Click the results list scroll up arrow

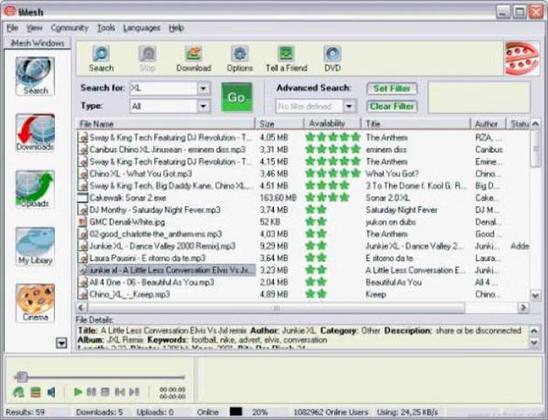coord(535,124)
